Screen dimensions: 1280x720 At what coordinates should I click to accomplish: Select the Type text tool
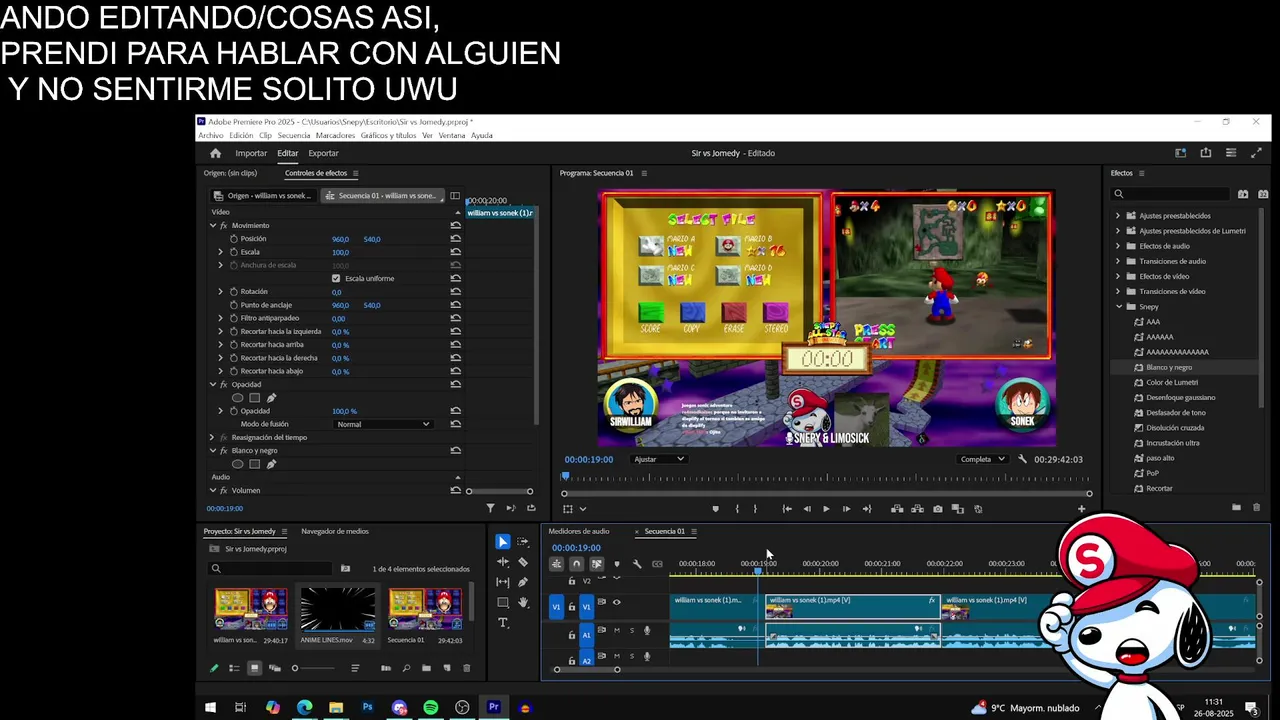tap(503, 622)
